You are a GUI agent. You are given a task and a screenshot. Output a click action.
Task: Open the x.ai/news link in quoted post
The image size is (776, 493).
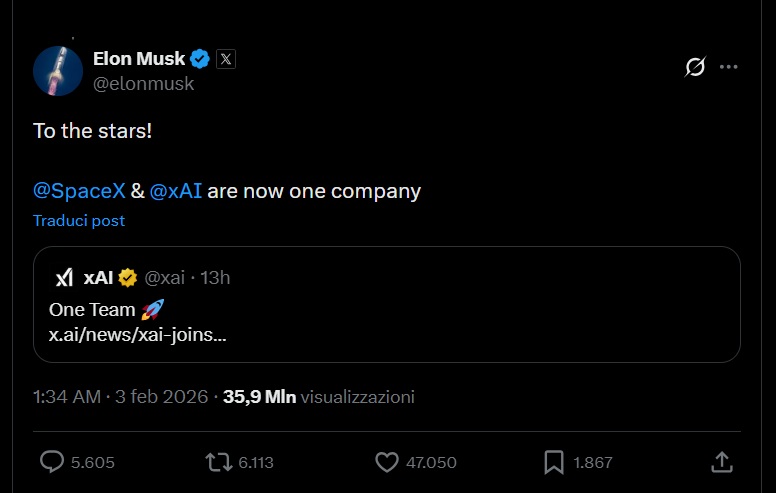pos(137,335)
